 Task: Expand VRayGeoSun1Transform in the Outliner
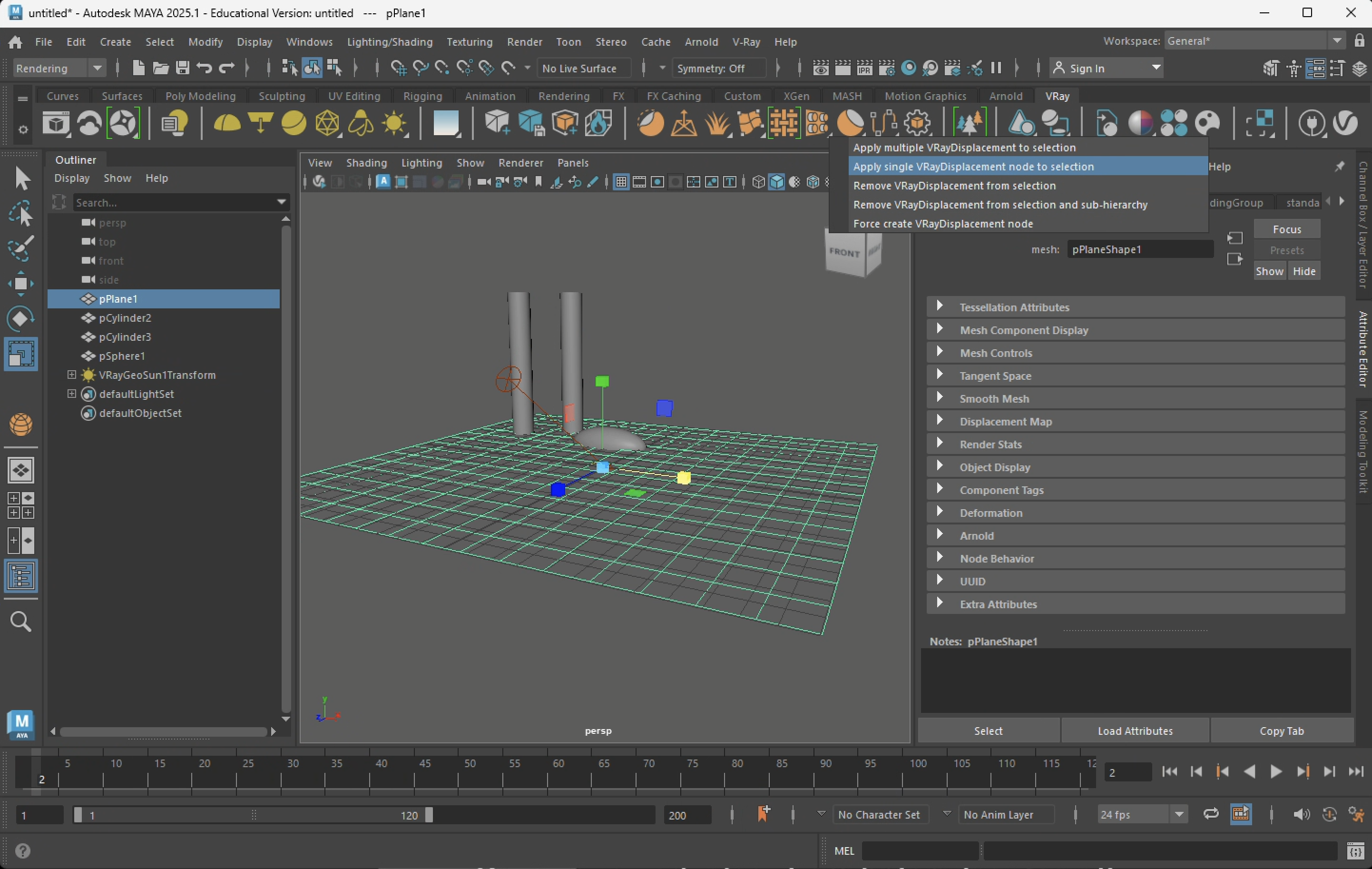pos(71,375)
